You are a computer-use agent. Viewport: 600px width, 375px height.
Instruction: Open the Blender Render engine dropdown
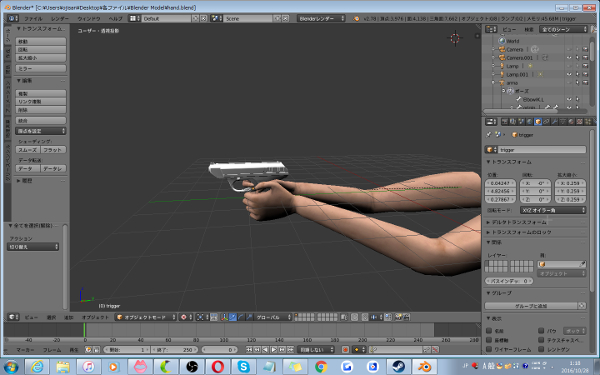pos(321,18)
